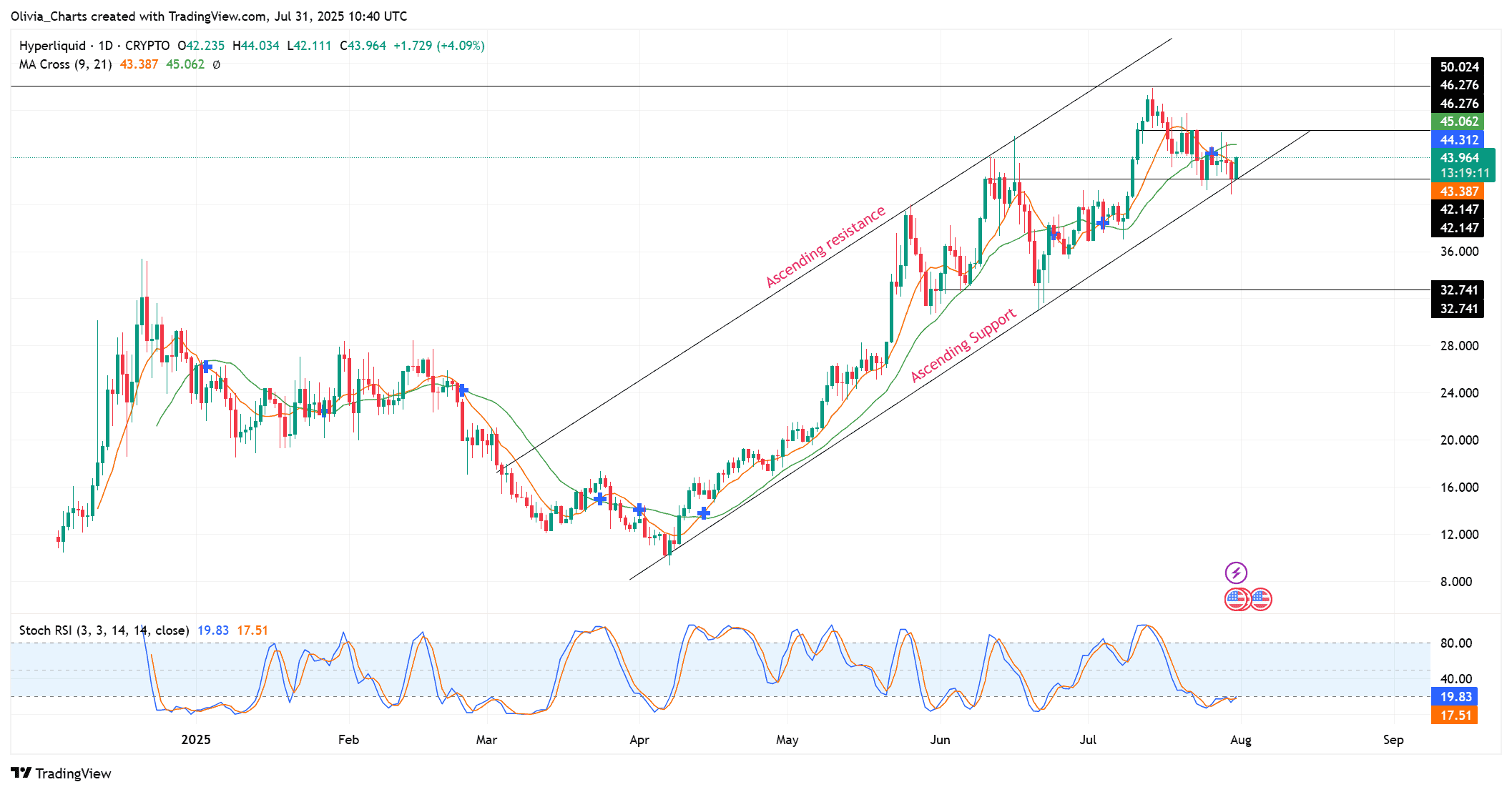
Task: Click the orange 17.51 Stoch RSI axis label
Action: point(1455,716)
